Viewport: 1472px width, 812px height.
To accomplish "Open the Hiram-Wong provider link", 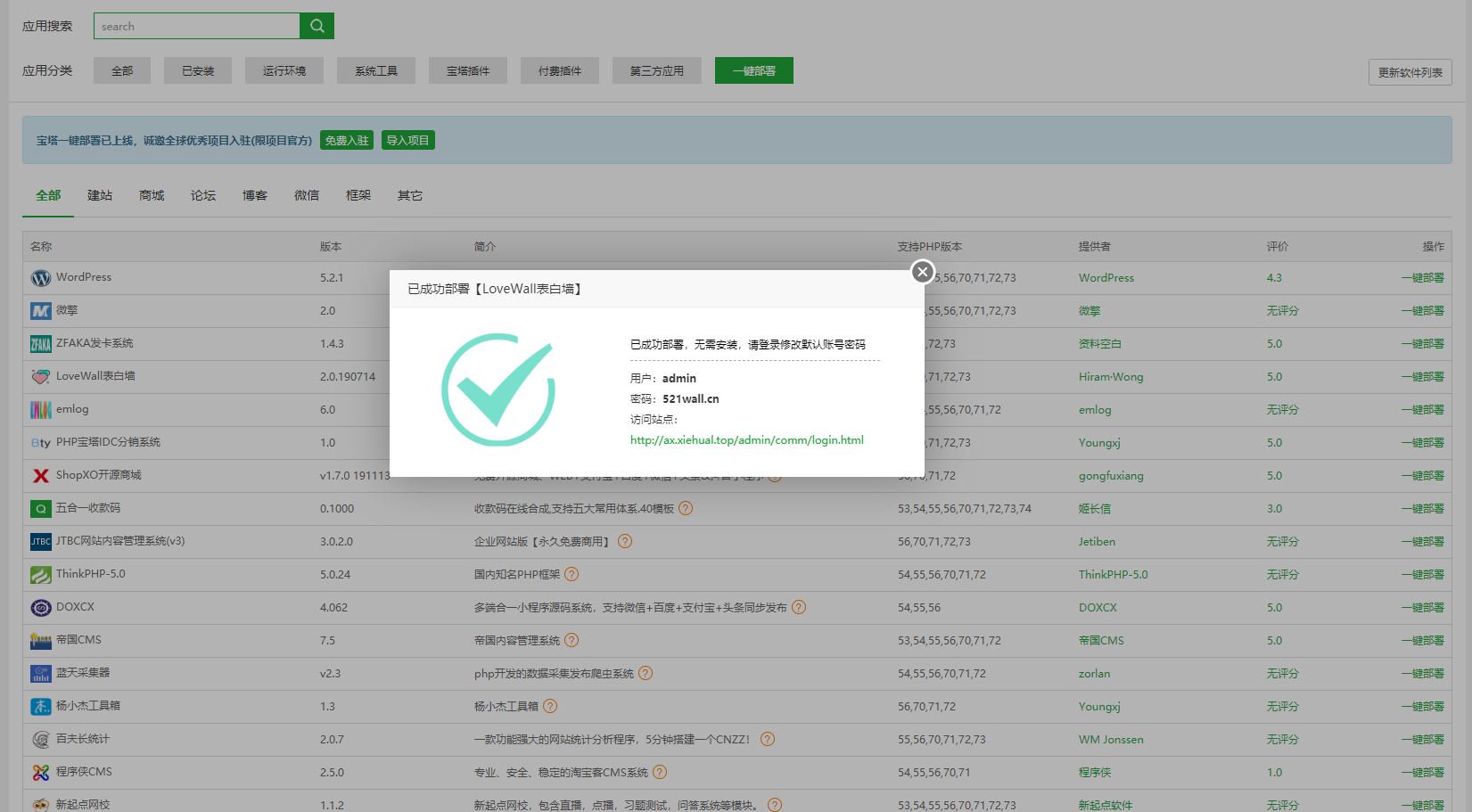I will tap(1111, 377).
